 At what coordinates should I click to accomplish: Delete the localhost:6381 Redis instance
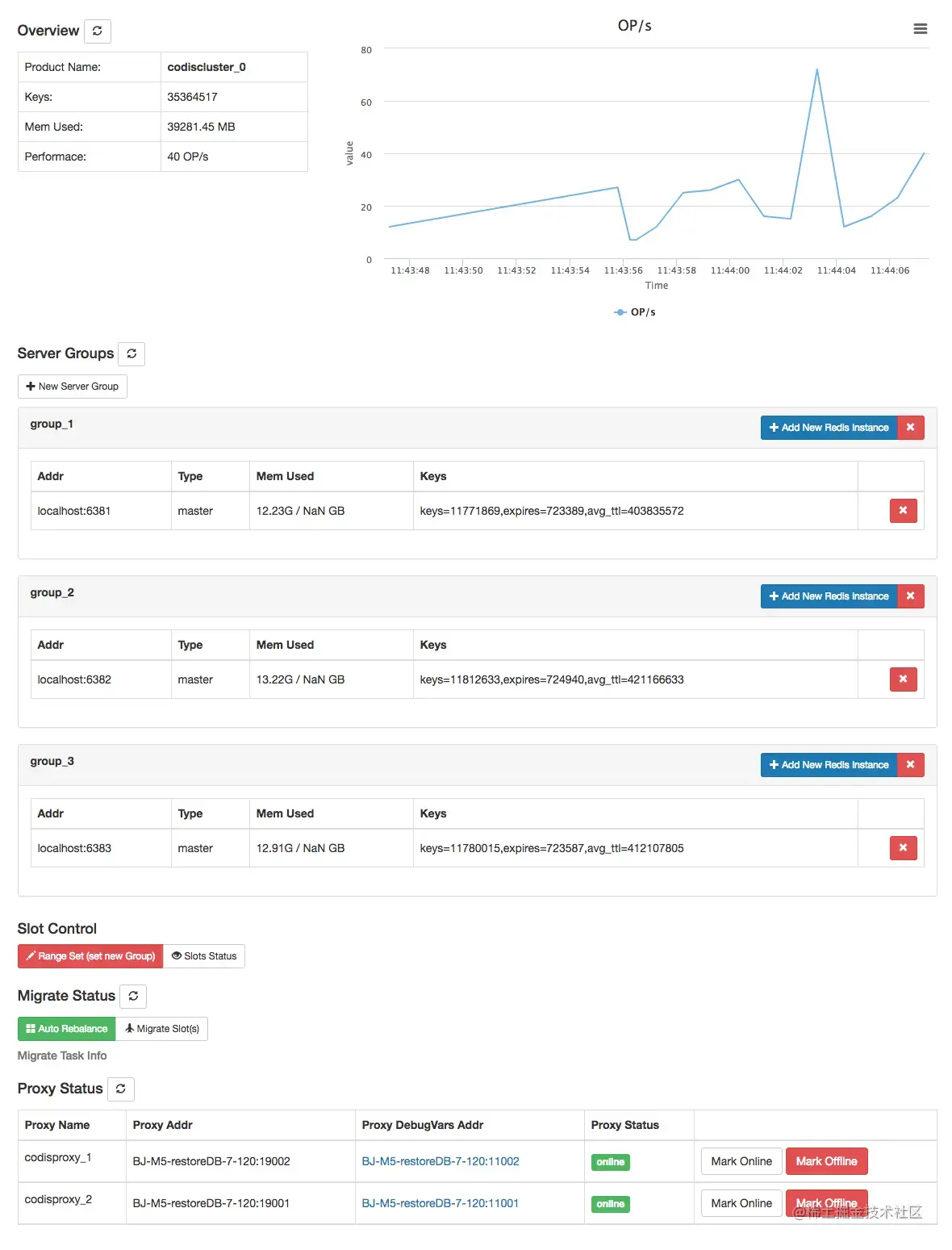tap(903, 510)
